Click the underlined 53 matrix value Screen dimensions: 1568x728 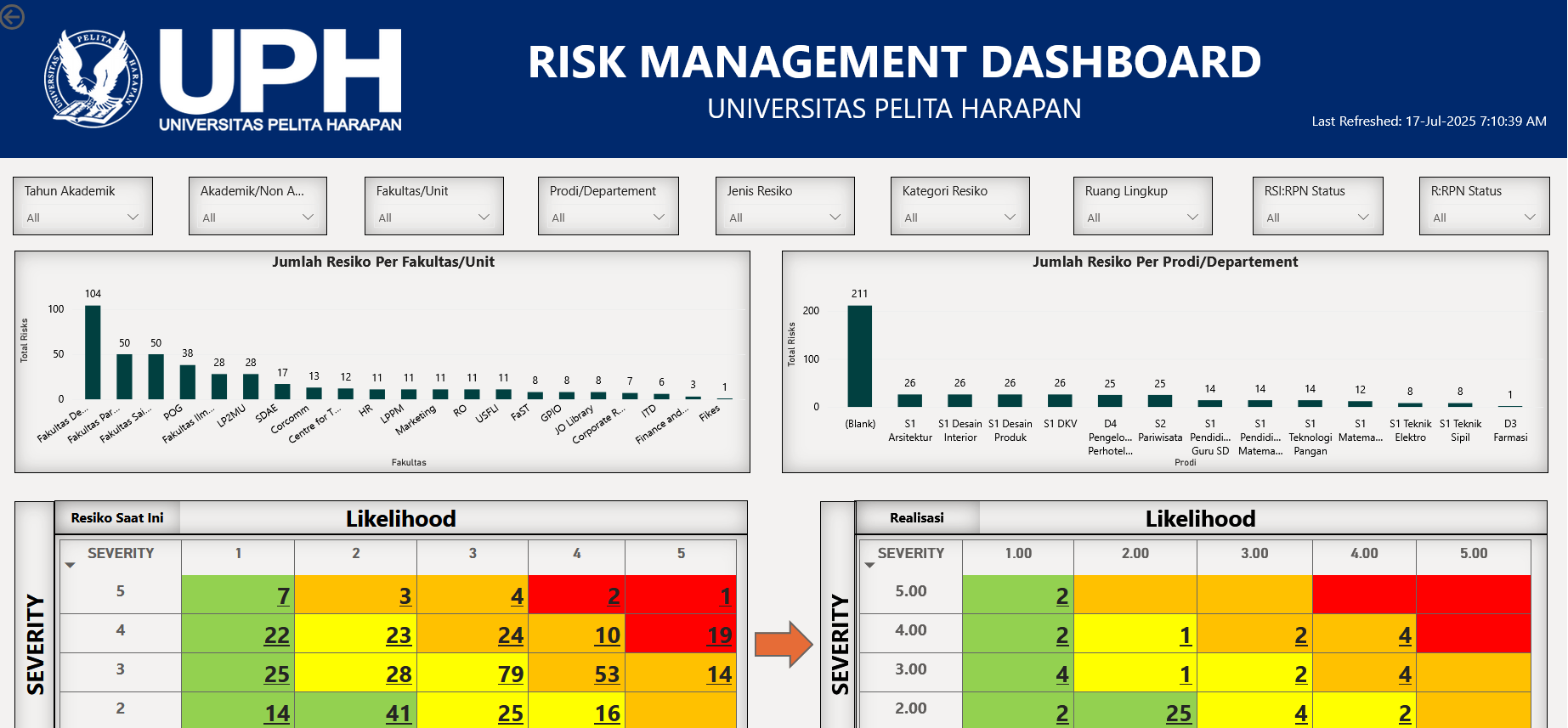(607, 674)
